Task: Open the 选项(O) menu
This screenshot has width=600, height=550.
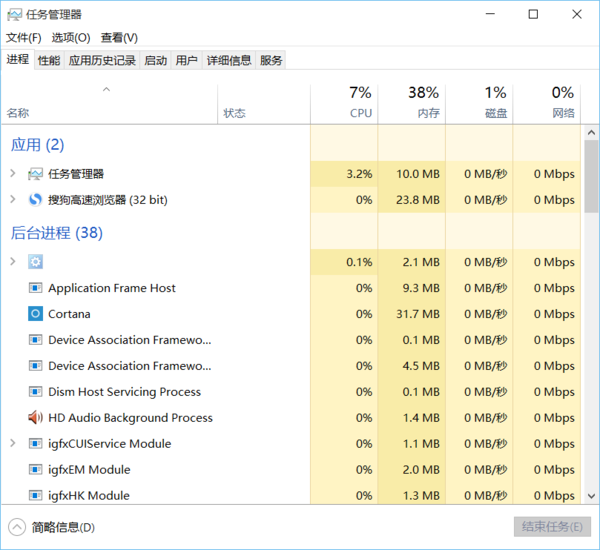Action: (x=71, y=38)
